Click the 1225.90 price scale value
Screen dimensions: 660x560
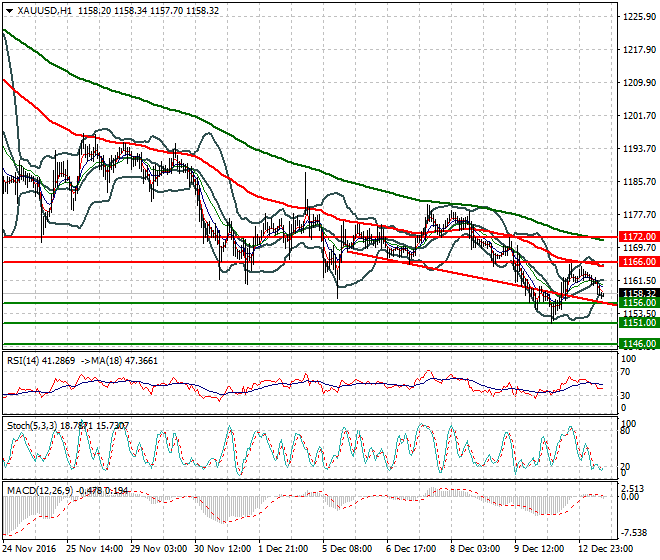(x=639, y=16)
